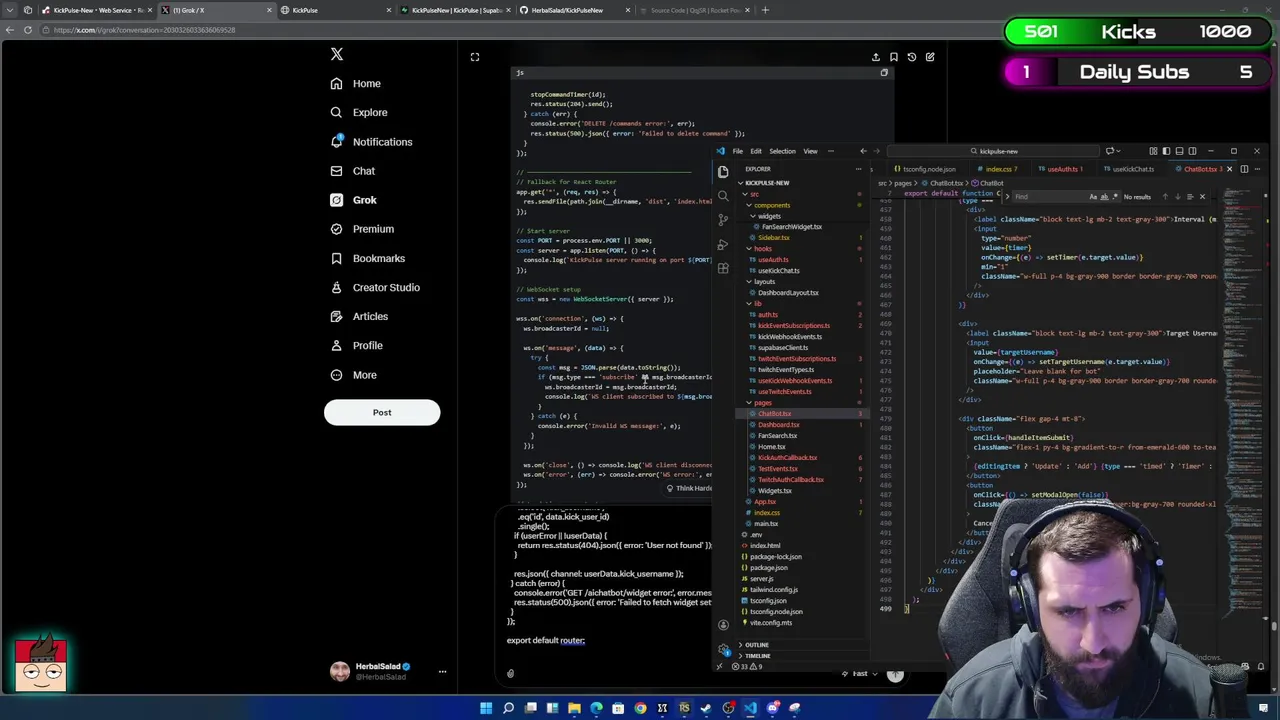Bookmark the Grok conversation
The image size is (1280, 720).
[894, 57]
